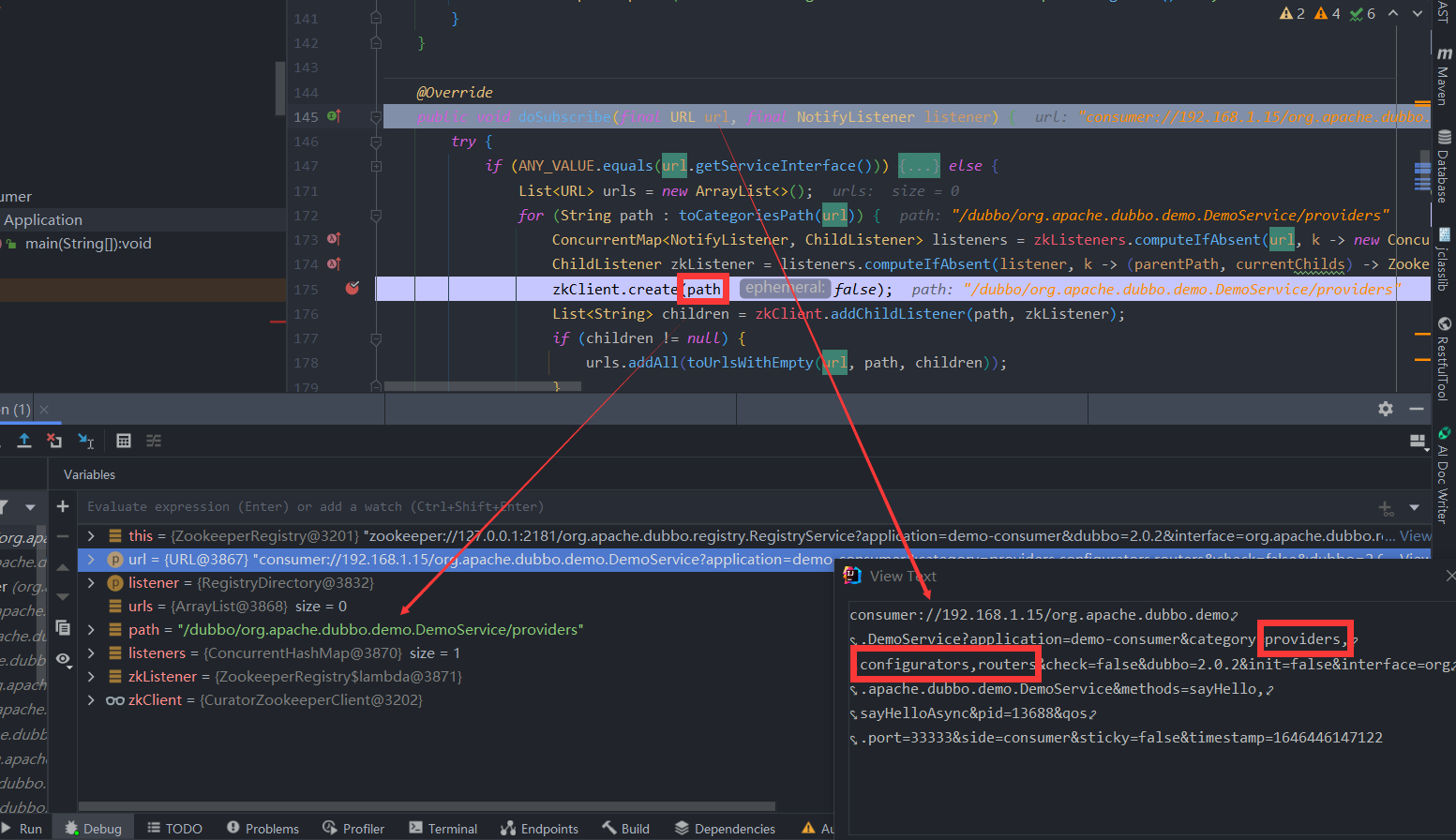Open the Database side panel
Image resolution: width=1456 pixels, height=840 pixels.
[1444, 166]
